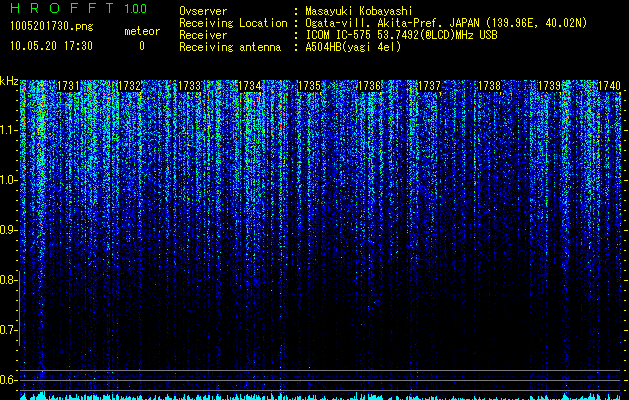Click the 1739 time marker
Screen dimensions: 629x400
tap(550, 86)
